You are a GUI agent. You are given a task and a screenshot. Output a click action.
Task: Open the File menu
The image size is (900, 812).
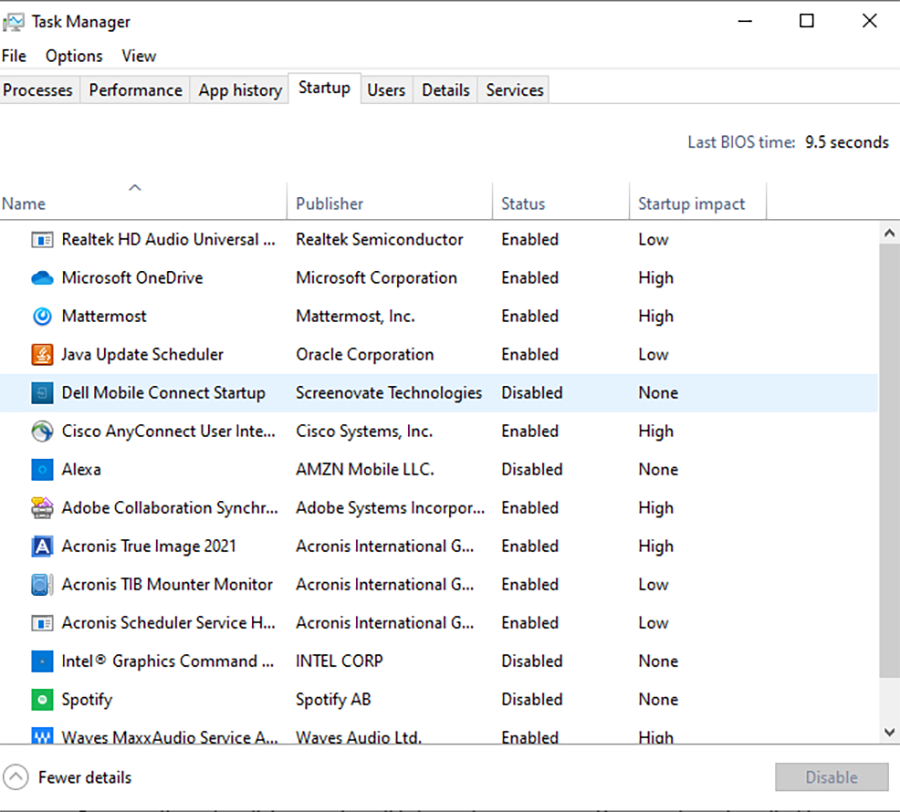(14, 56)
